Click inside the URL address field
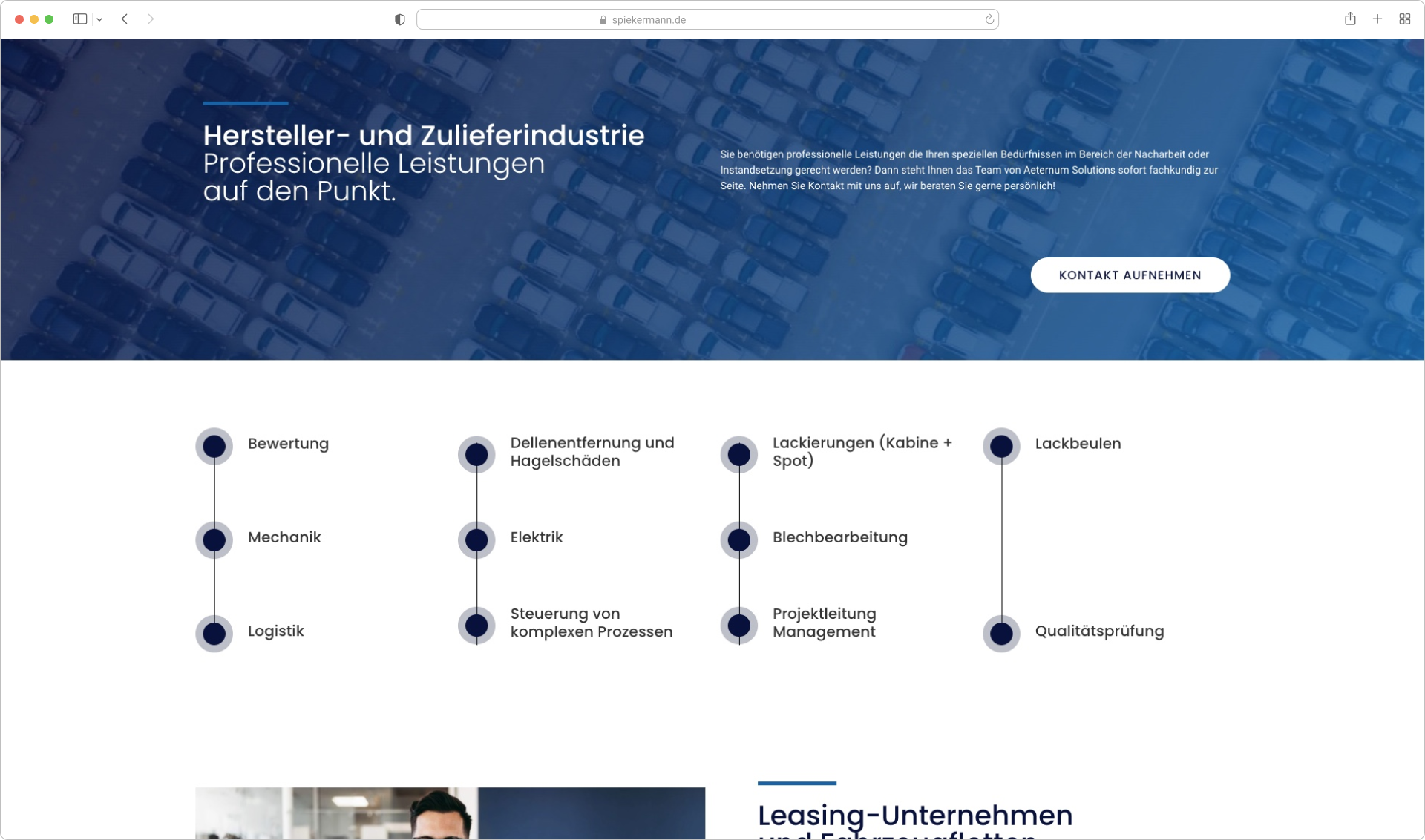Viewport: 1425px width, 840px height. point(709,19)
